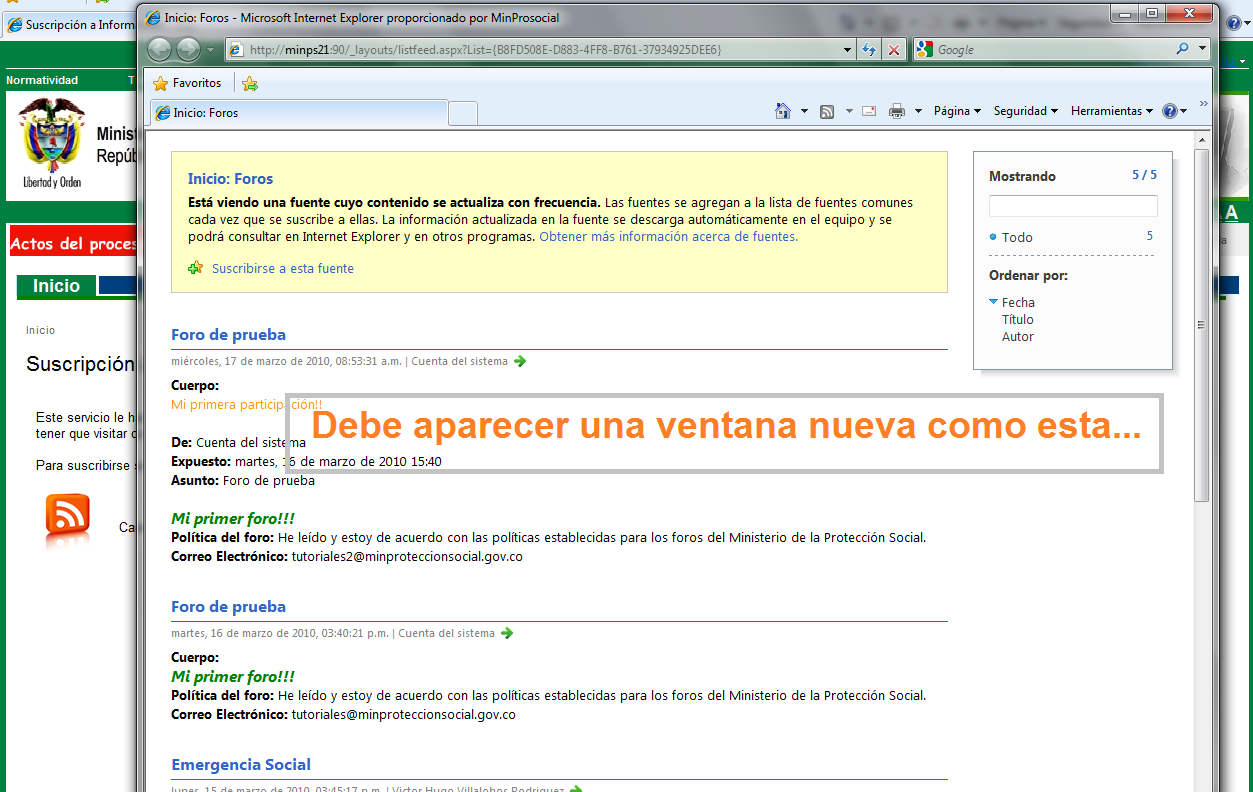Viewport: 1253px width, 792px height.
Task: Expand the Herramientas dropdown menu
Action: pos(1111,111)
